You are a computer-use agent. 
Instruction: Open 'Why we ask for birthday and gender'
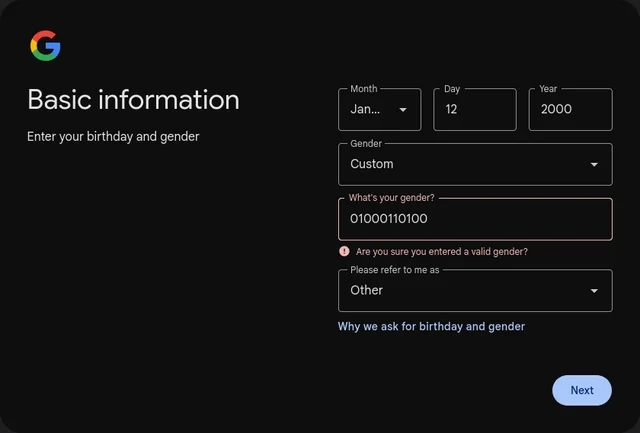pyautogui.click(x=431, y=326)
